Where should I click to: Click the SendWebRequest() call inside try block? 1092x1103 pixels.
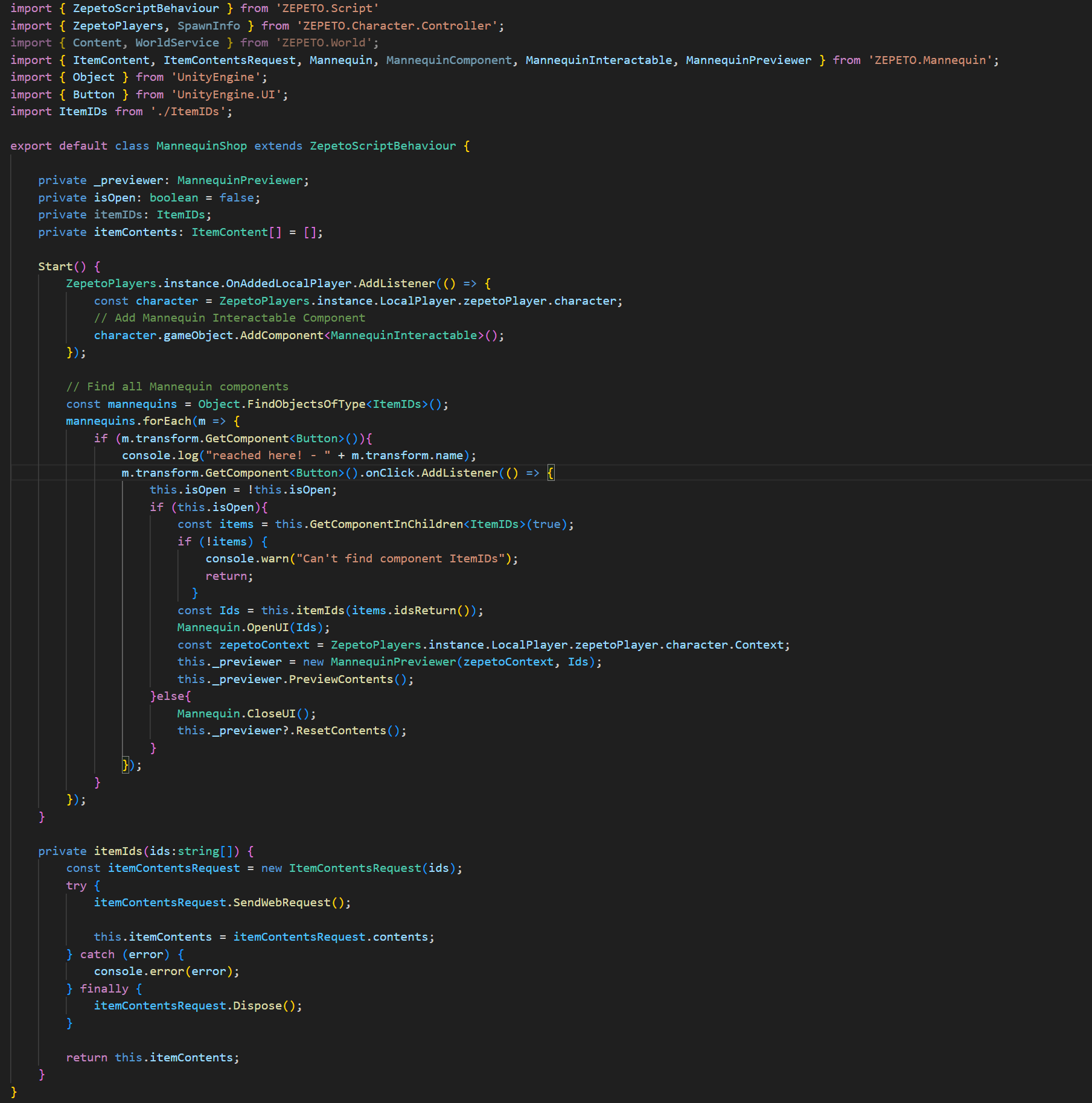point(222,902)
